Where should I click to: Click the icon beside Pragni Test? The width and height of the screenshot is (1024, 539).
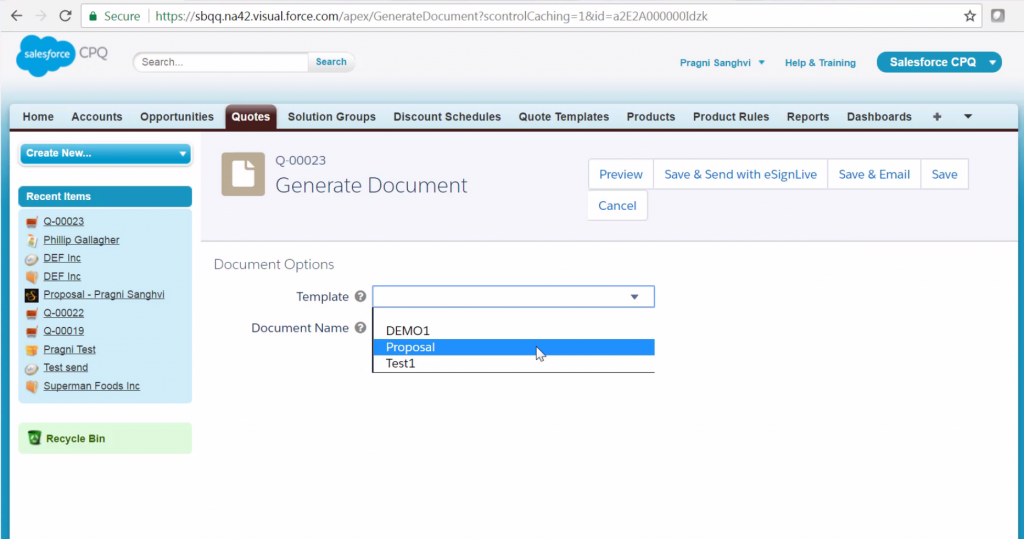pos(31,350)
